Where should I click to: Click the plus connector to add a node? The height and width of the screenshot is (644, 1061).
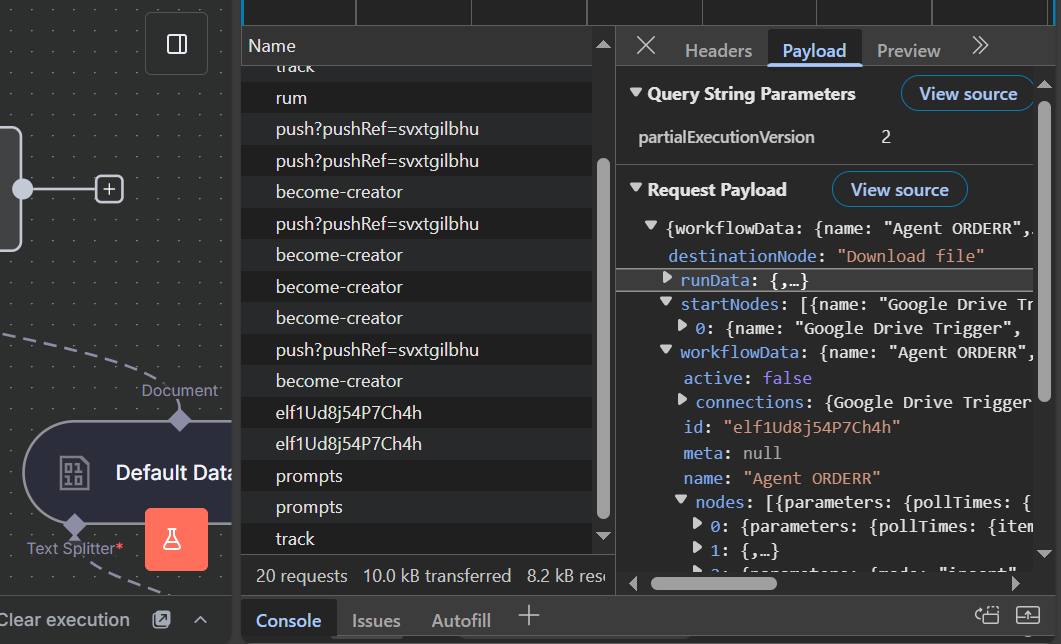[109, 188]
